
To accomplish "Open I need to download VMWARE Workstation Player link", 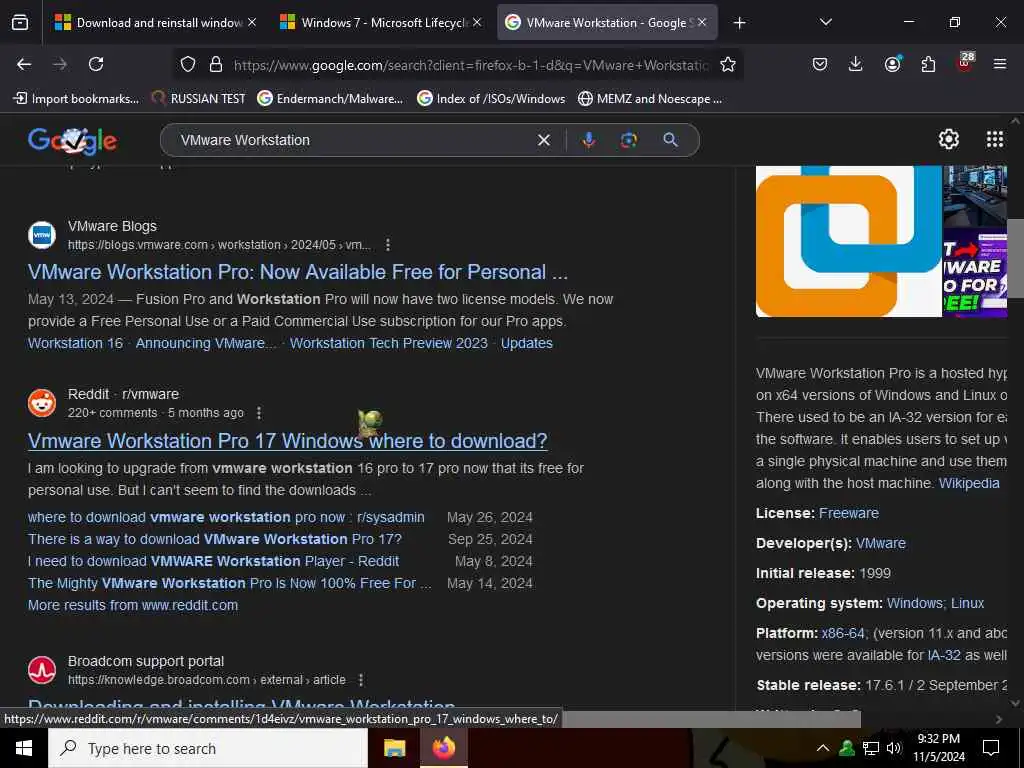I will click(x=213, y=561).
